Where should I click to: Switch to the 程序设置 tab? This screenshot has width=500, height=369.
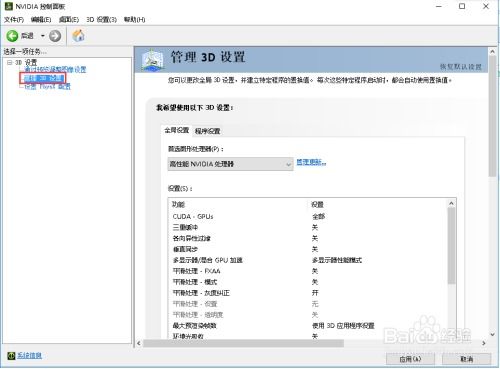click(207, 131)
